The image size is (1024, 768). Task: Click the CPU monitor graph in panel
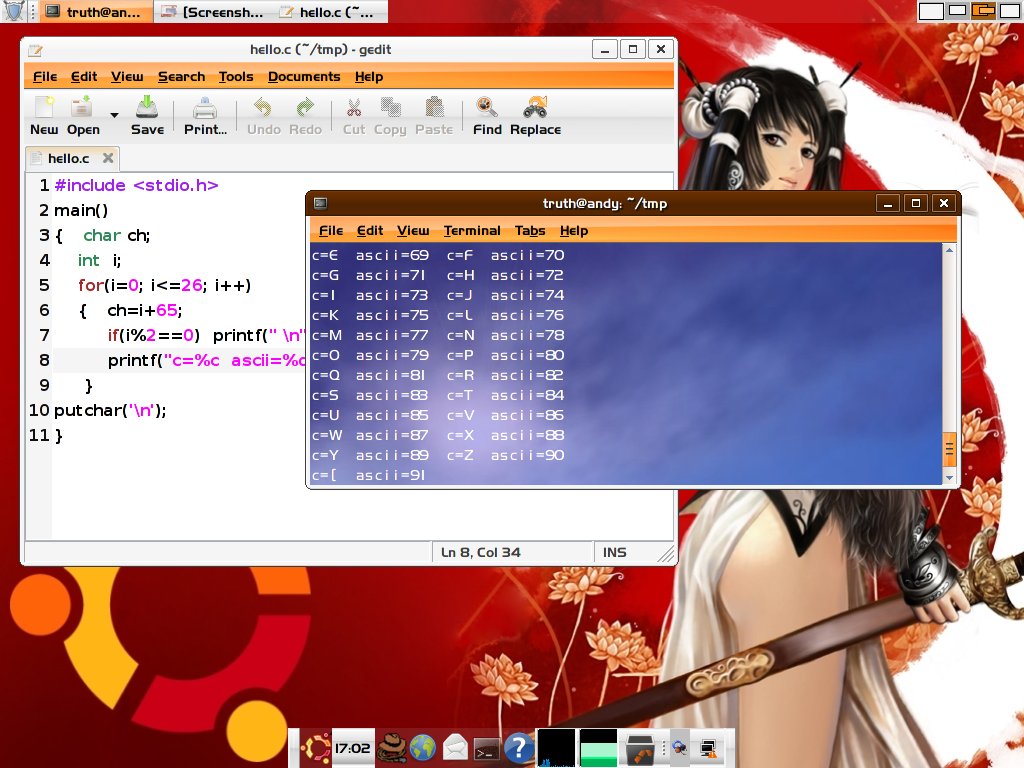click(556, 748)
